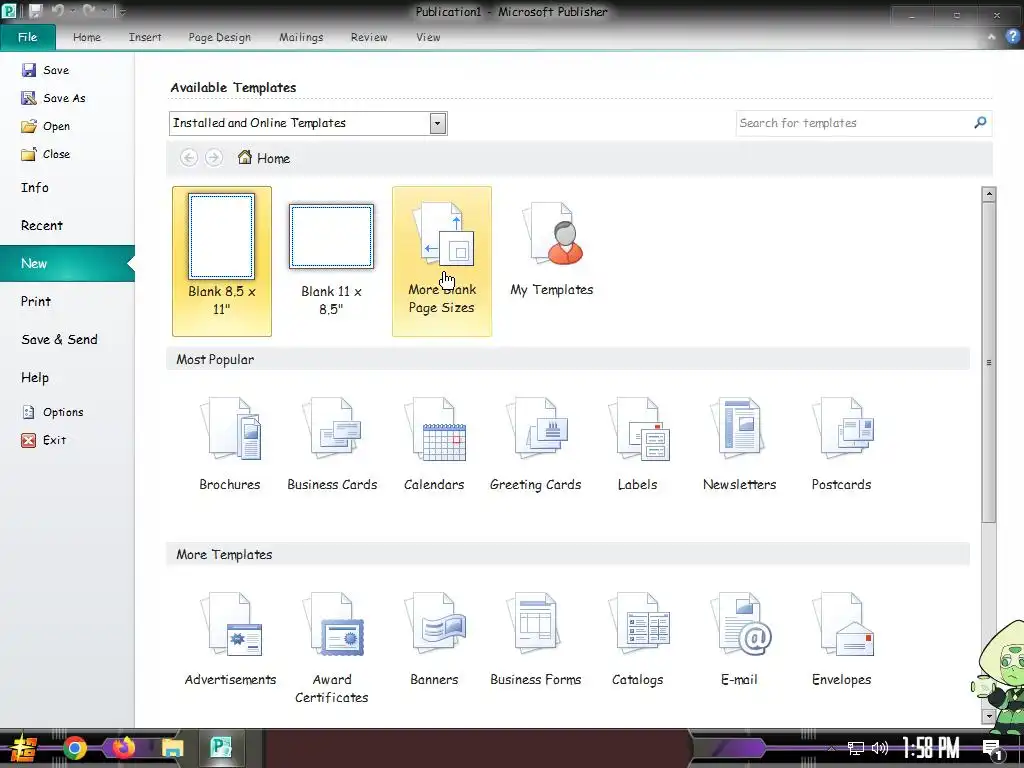Switch to the Review tab
The height and width of the screenshot is (768, 1024).
point(369,37)
